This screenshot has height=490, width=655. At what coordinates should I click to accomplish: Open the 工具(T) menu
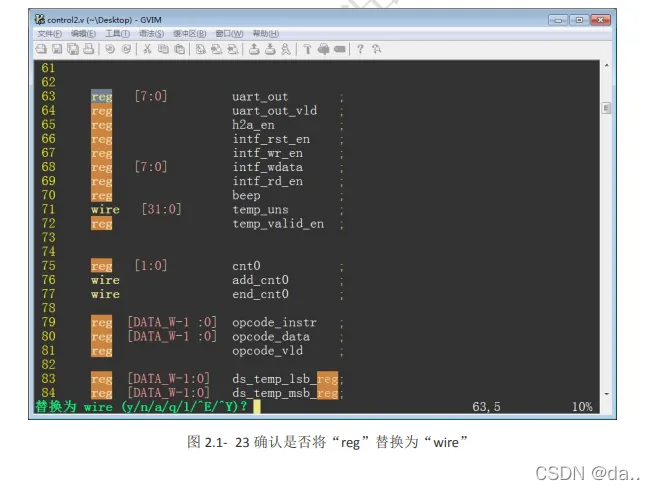pyautogui.click(x=117, y=33)
